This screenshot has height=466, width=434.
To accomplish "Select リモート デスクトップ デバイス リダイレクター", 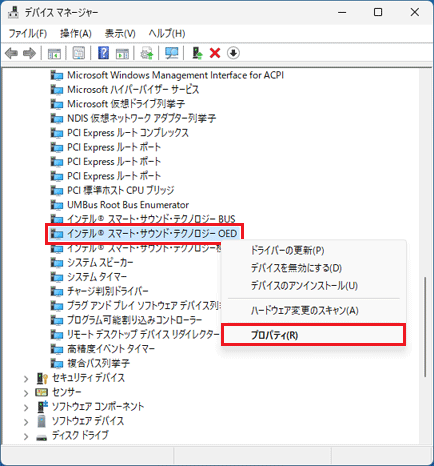I will pos(143,335).
